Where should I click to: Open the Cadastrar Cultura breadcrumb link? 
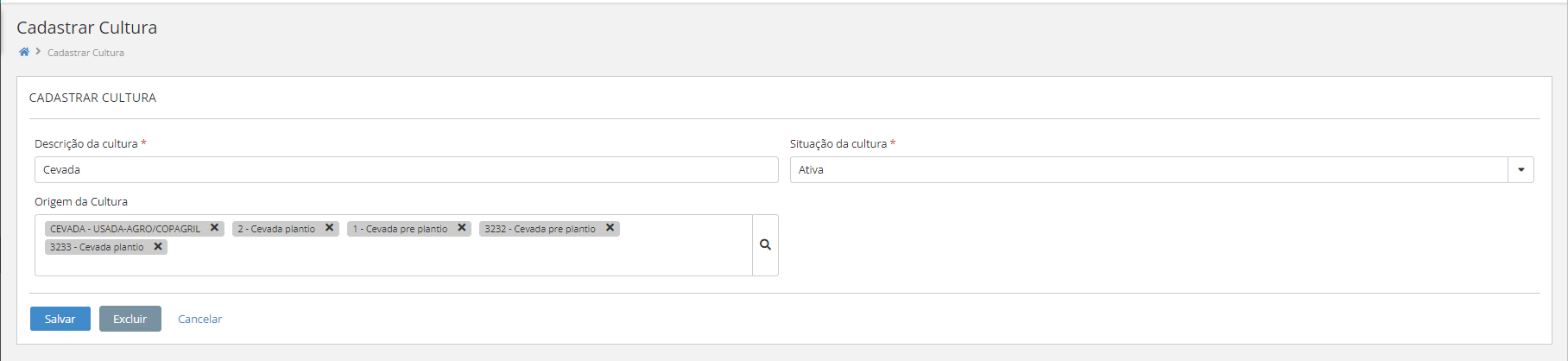[x=85, y=53]
